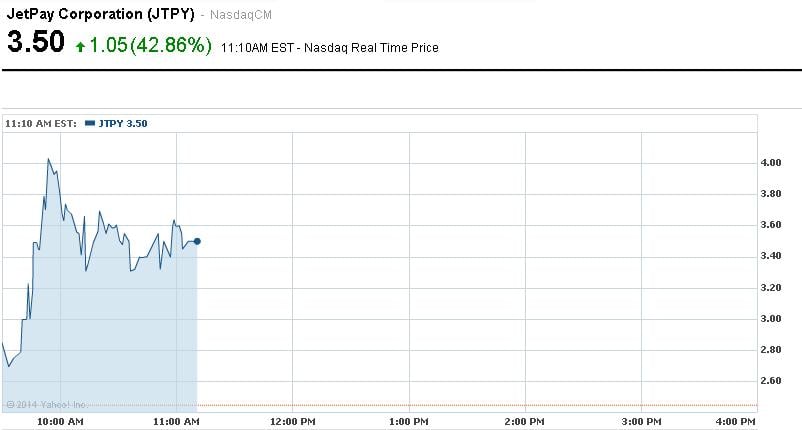Click the 3:00 PM time axis label
The image size is (802, 430).
tap(640, 422)
